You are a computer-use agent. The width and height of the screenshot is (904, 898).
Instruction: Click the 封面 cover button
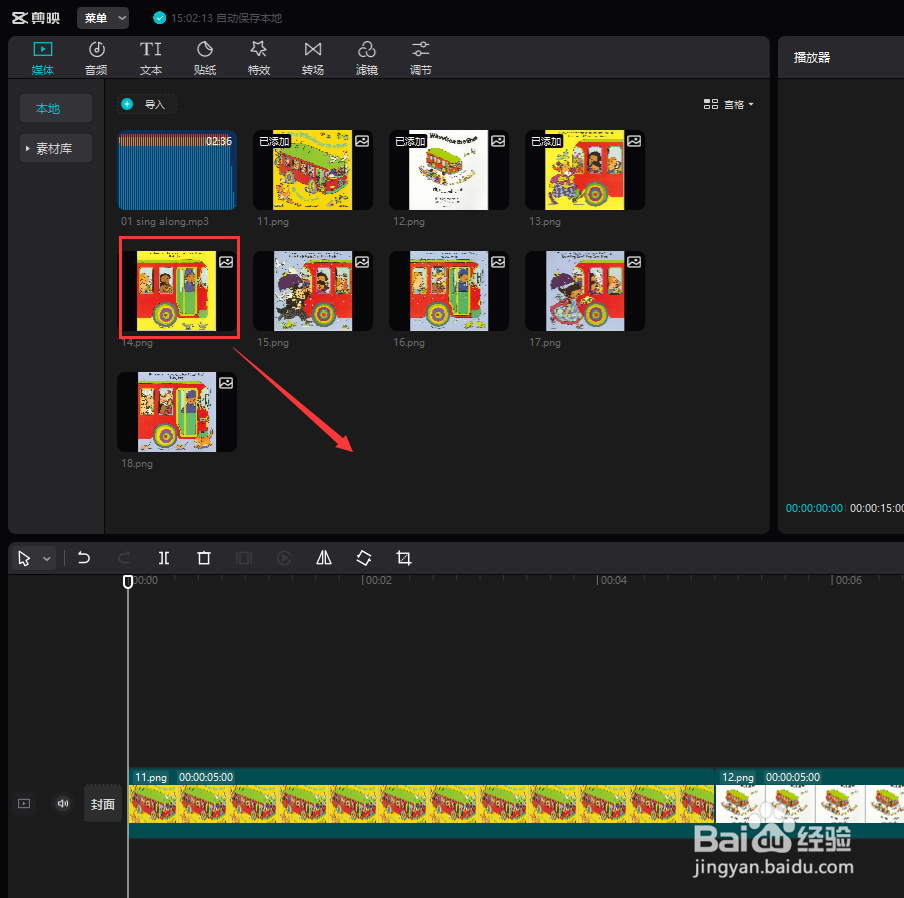[103, 804]
